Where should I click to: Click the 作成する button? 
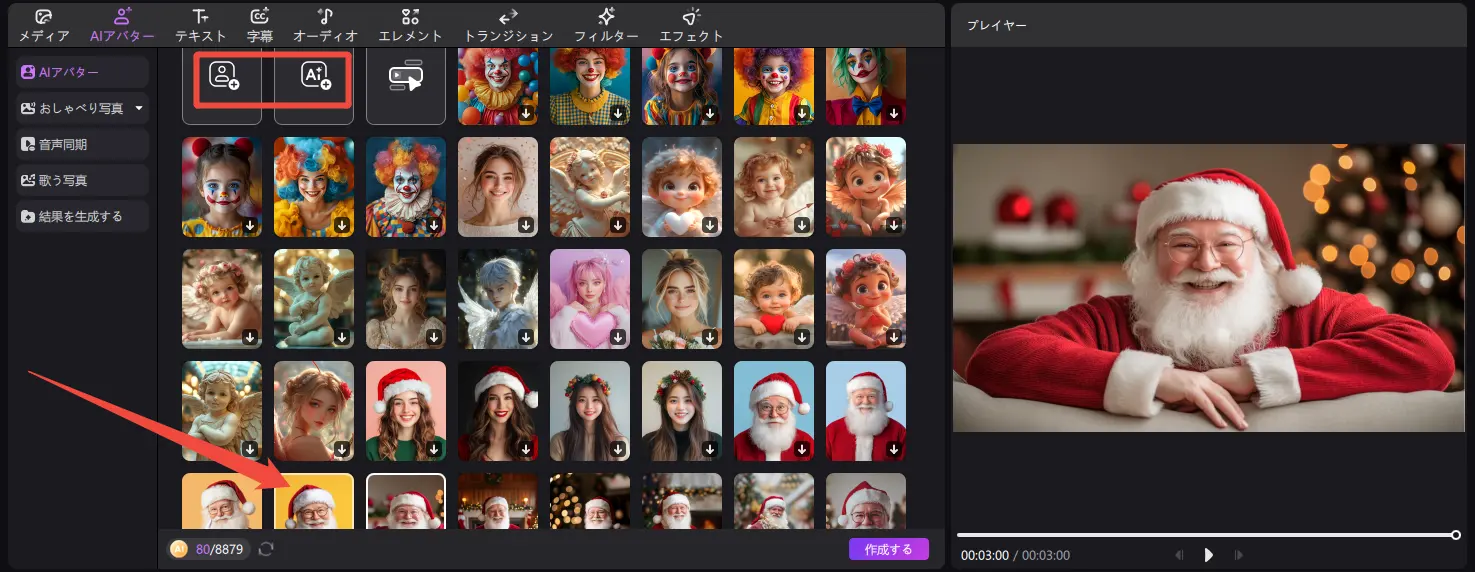(x=888, y=549)
